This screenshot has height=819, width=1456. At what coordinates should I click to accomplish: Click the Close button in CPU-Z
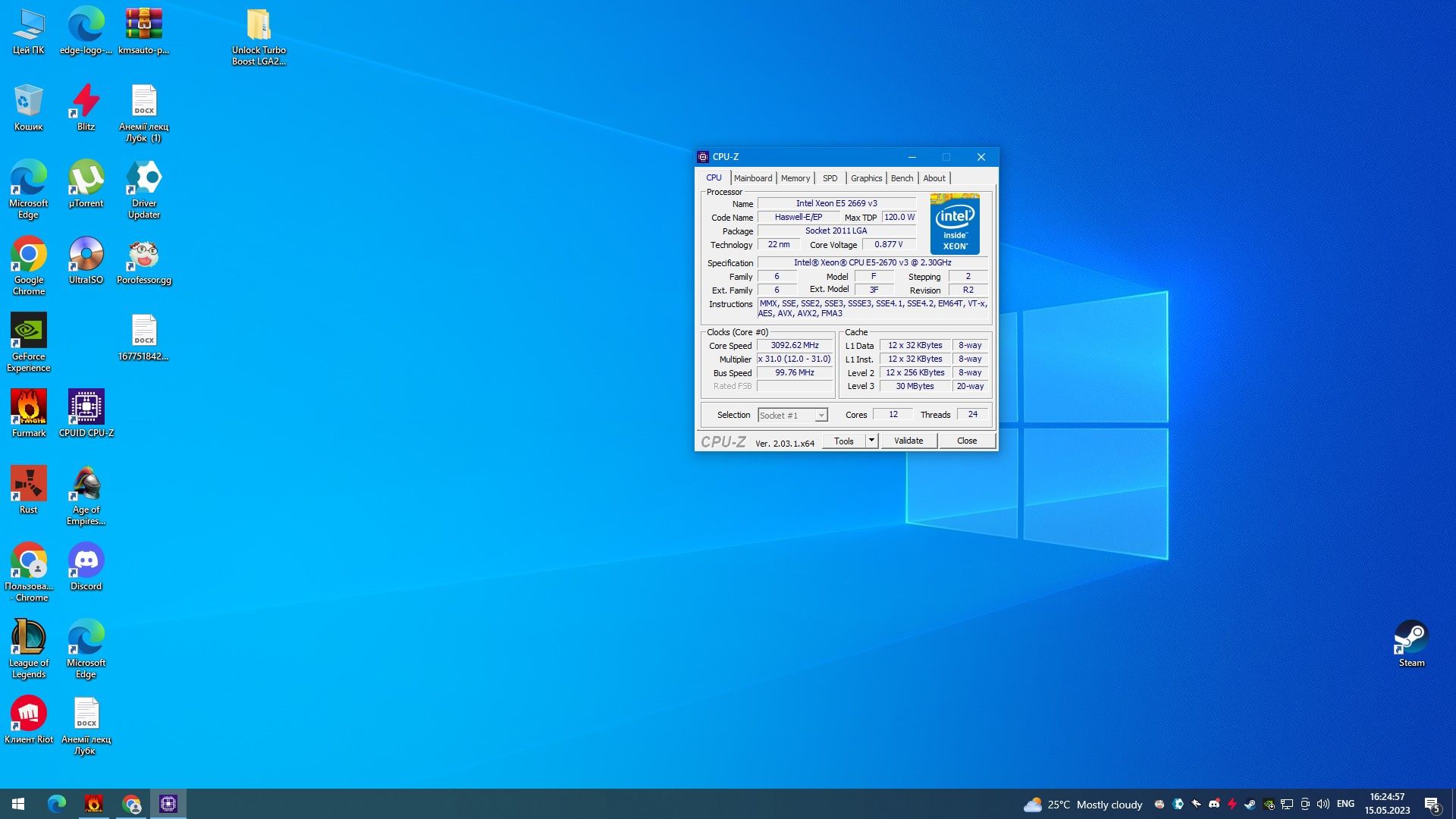(967, 441)
